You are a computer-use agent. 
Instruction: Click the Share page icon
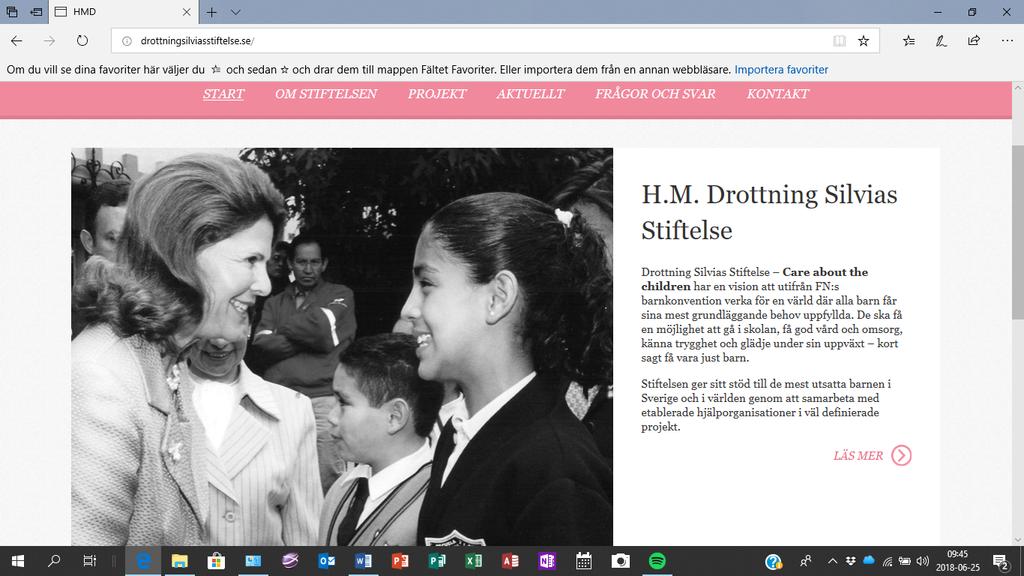coord(974,40)
